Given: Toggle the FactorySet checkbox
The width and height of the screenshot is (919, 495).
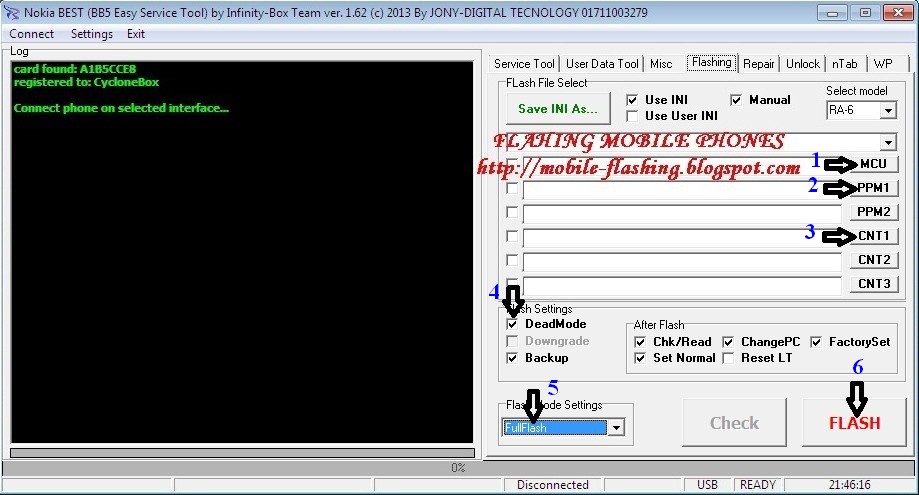Looking at the screenshot, I should coord(816,342).
